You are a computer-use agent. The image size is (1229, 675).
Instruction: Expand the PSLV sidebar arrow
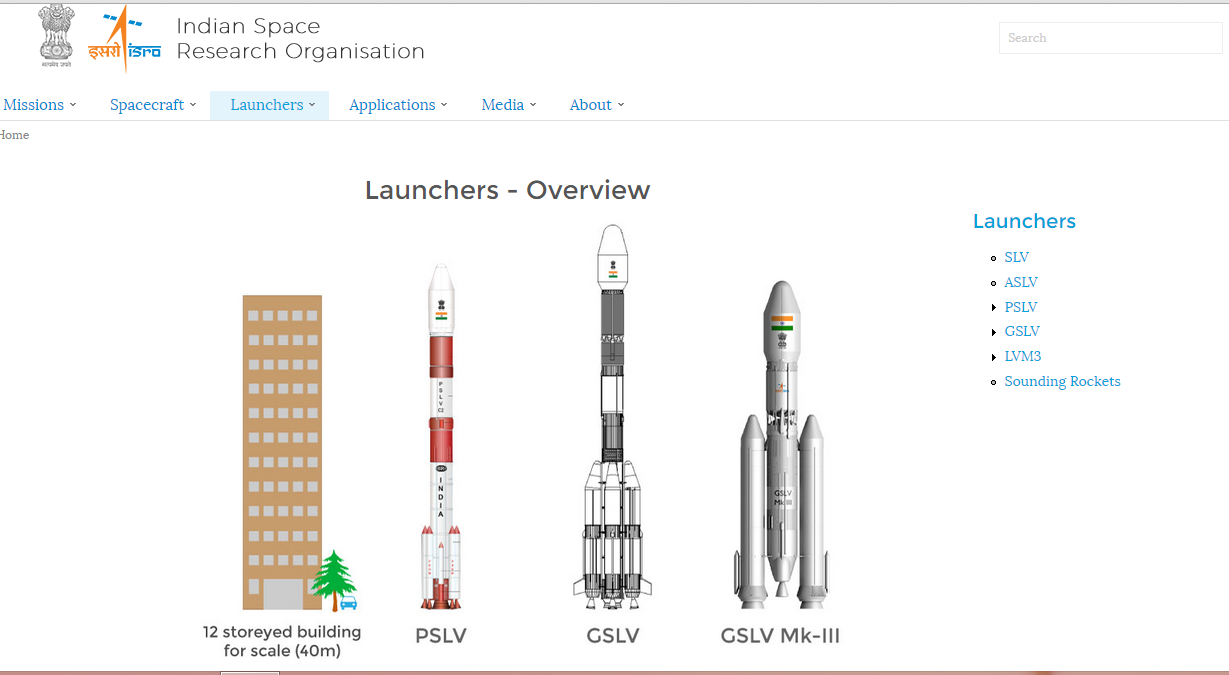click(x=994, y=307)
